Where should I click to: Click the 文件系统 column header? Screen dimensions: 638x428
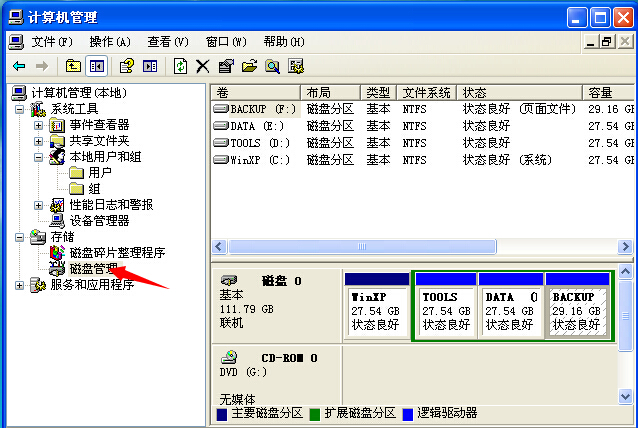pyautogui.click(x=427, y=92)
